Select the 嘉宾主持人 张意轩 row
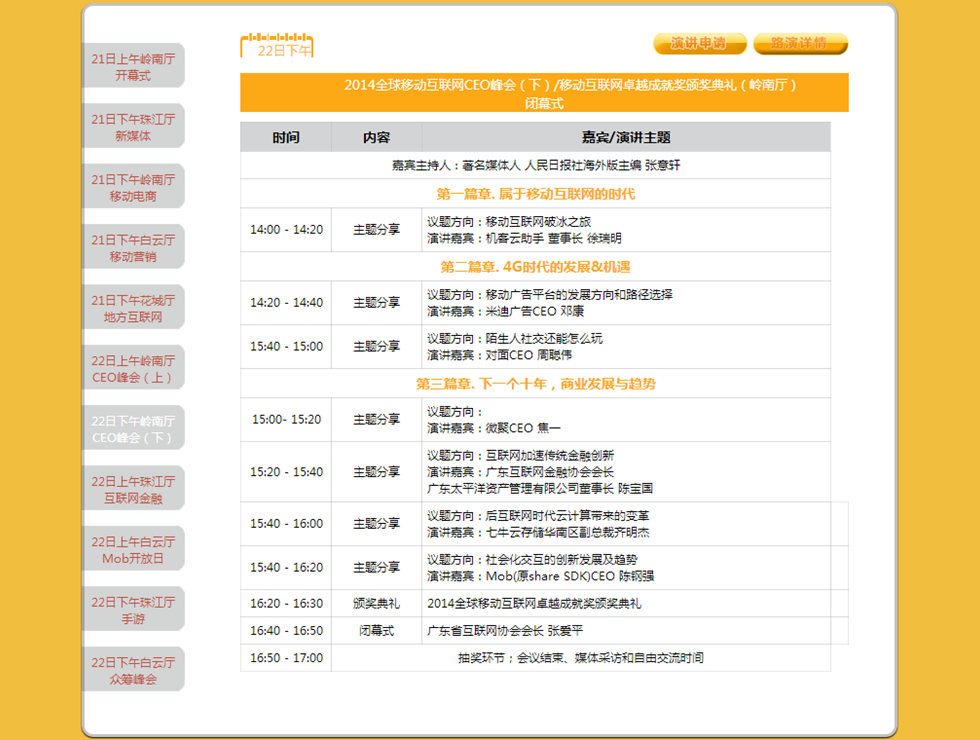The image size is (980, 740). 536,166
